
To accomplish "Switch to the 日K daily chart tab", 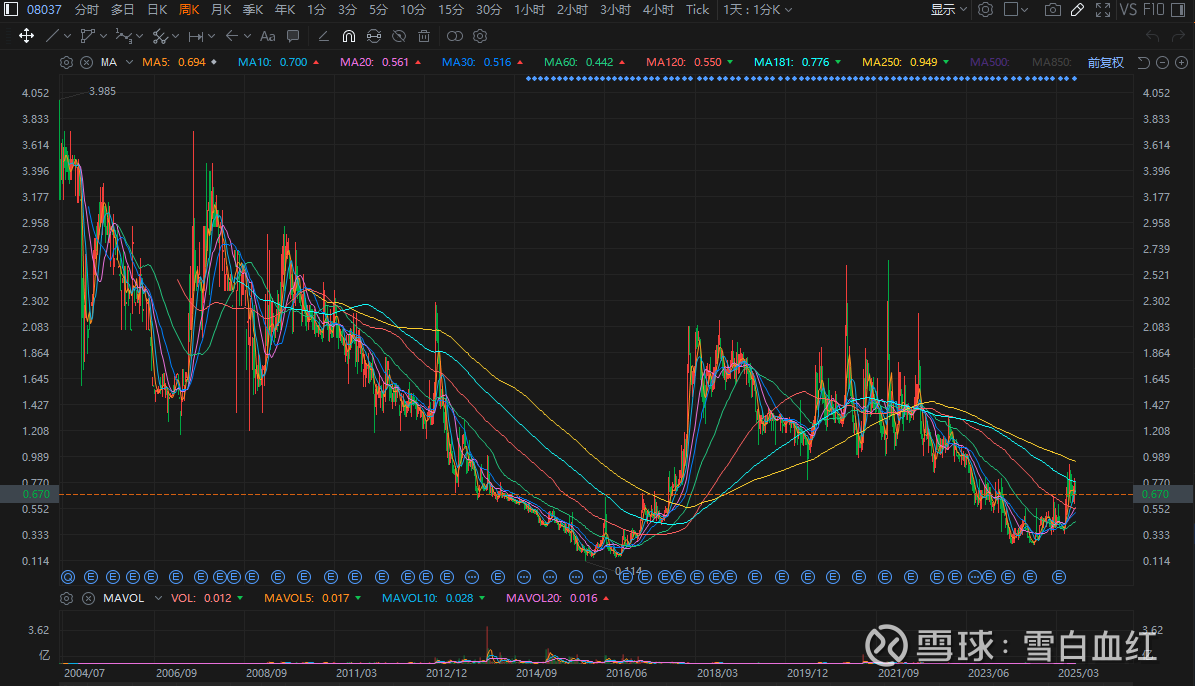I will pyautogui.click(x=157, y=10).
